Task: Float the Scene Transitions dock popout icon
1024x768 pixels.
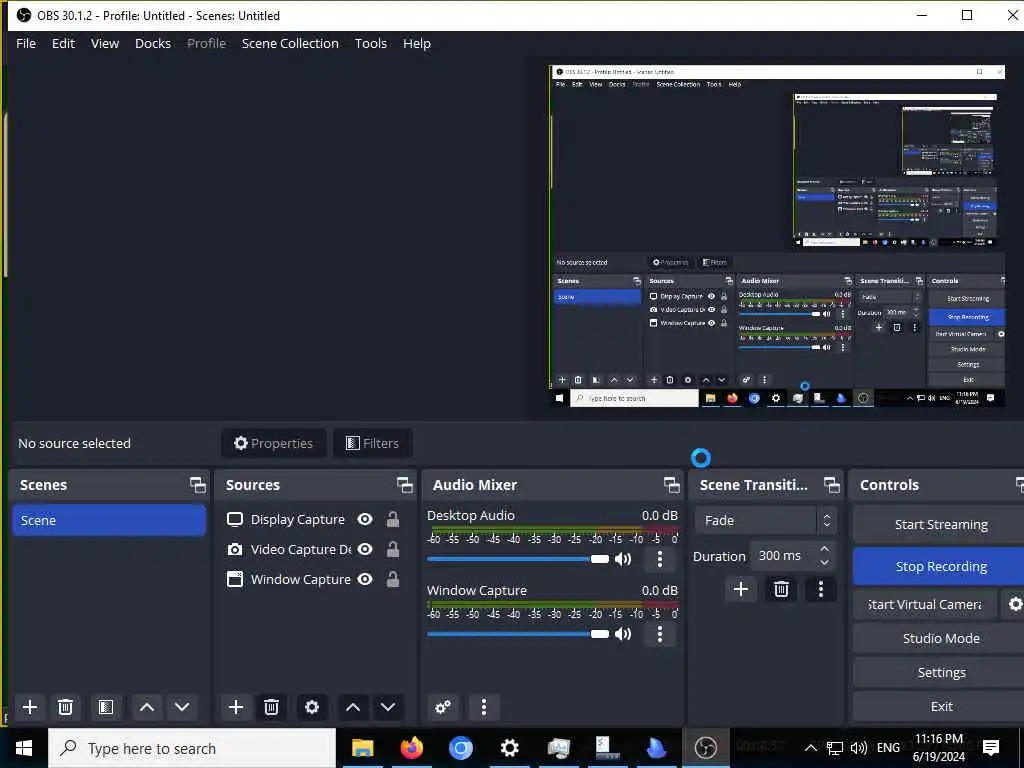Action: tap(831, 485)
